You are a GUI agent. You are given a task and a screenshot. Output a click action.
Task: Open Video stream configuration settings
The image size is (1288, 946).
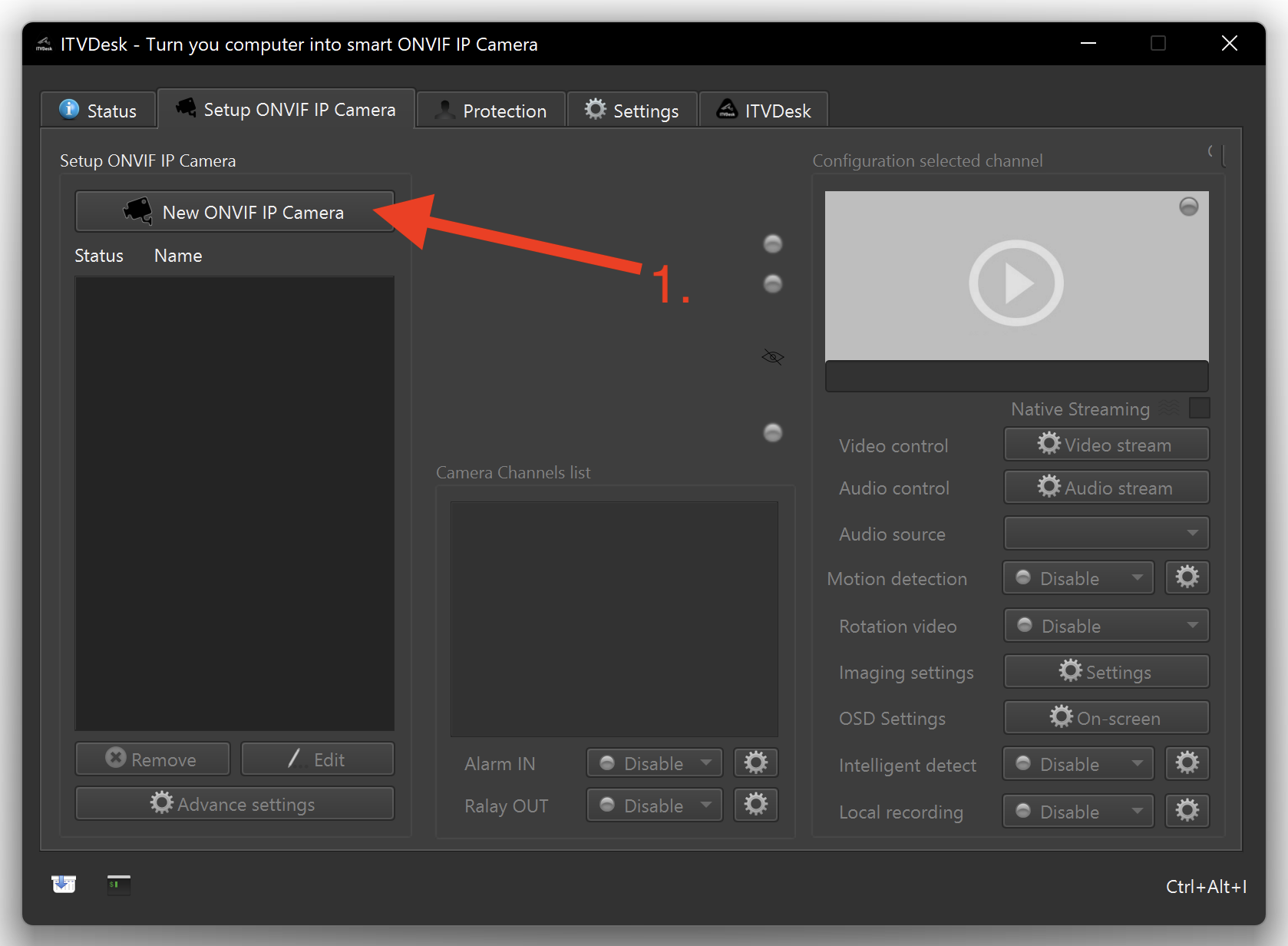1105,444
